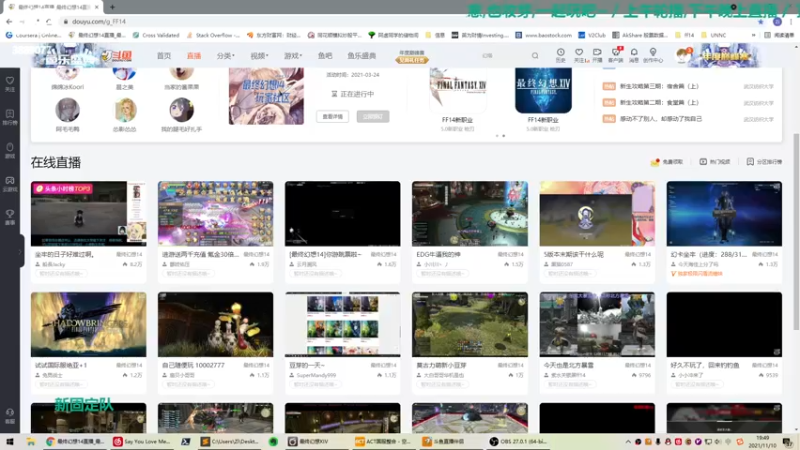The image size is (800, 450).
Task: Open a new Chrome tab
Action: (x=112, y=7)
